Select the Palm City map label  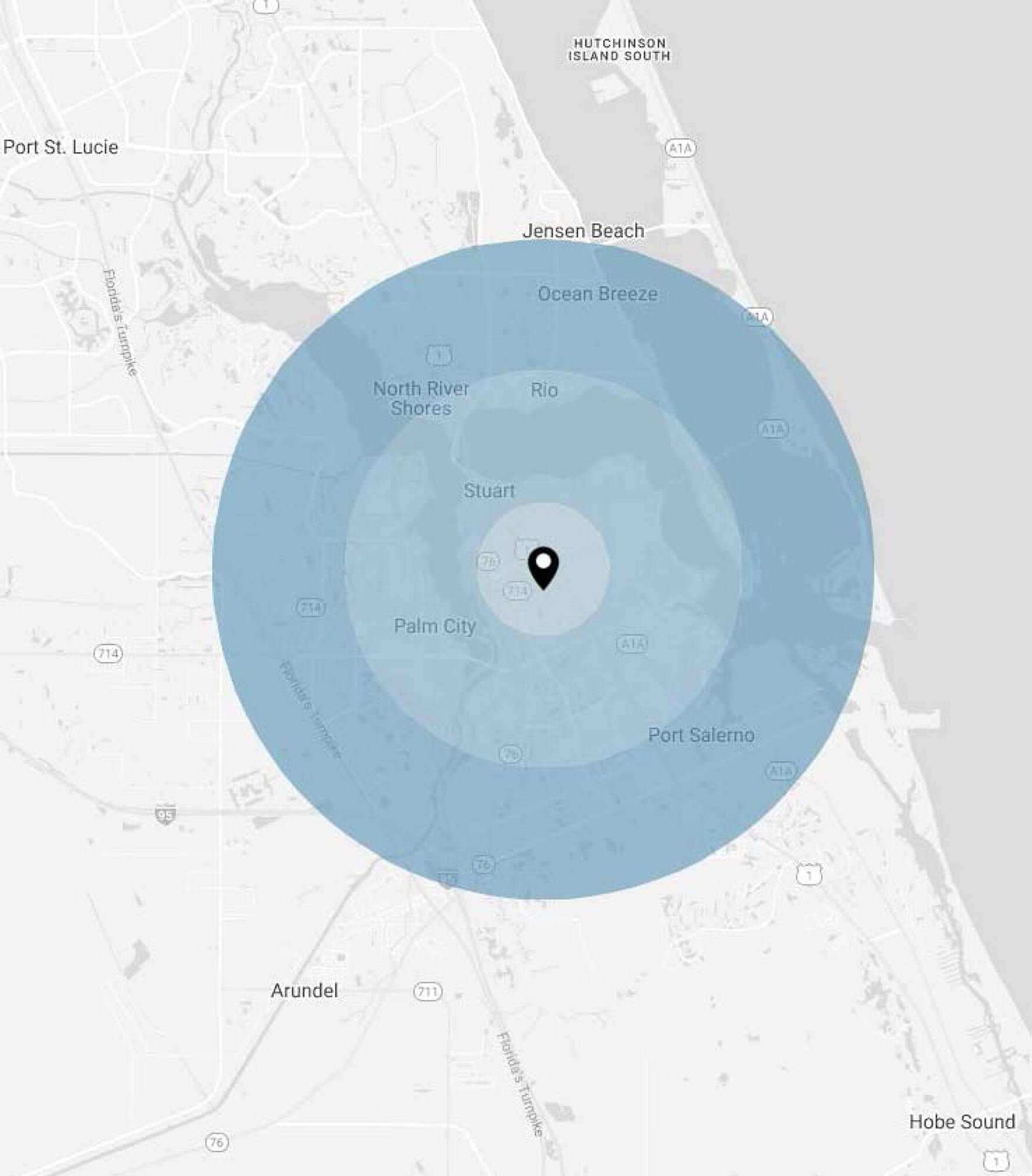[435, 626]
